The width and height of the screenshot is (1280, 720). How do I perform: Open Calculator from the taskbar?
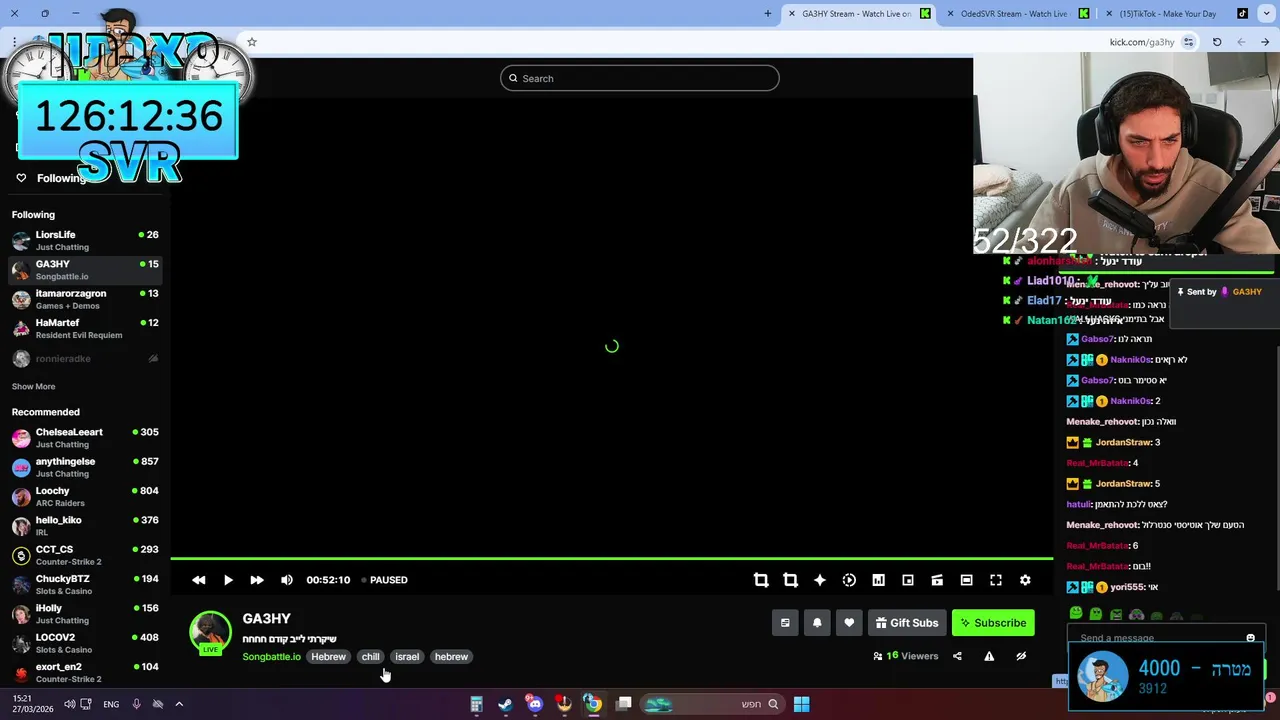[x=476, y=704]
